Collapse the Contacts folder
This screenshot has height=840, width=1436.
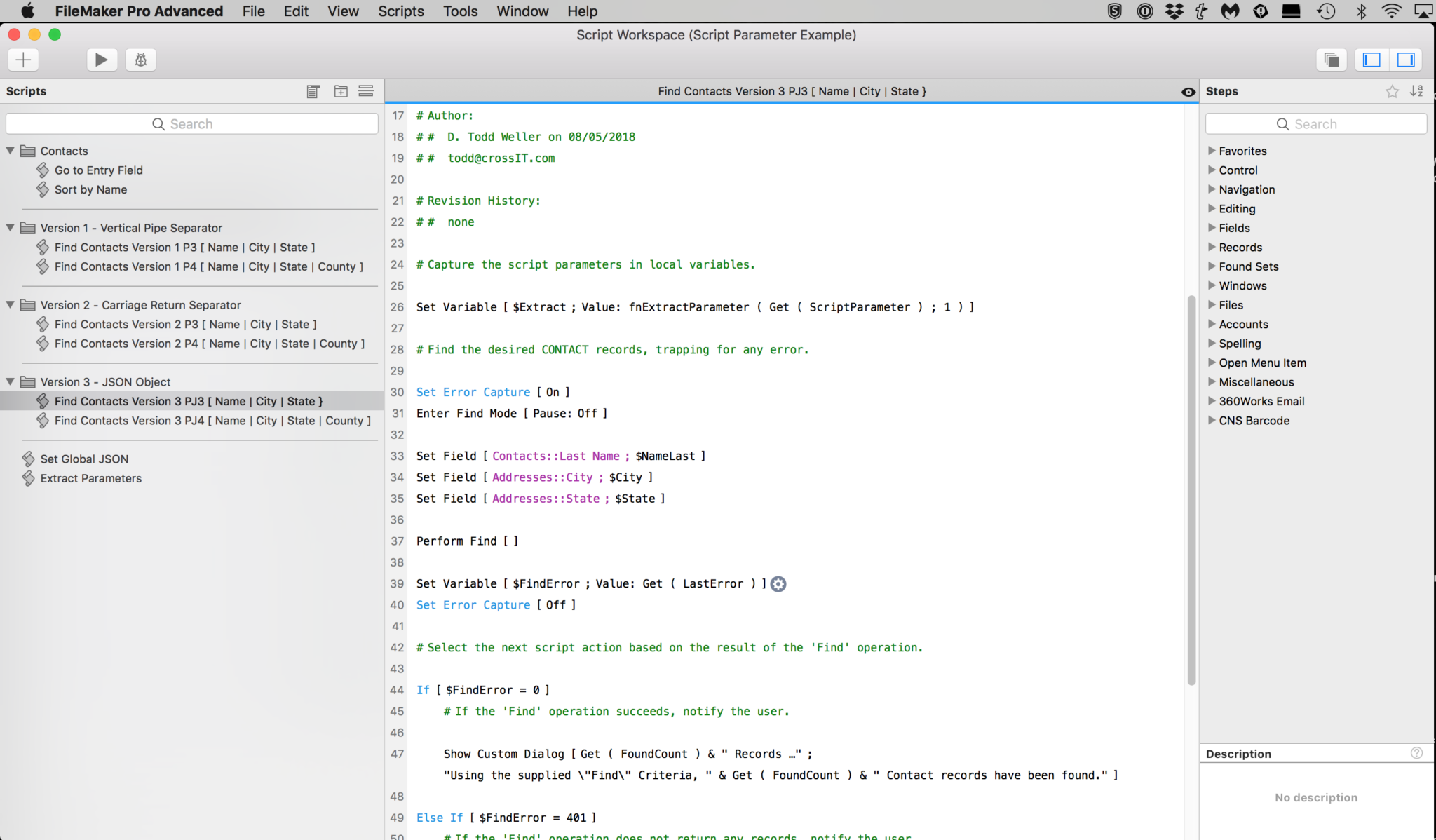[x=11, y=150]
